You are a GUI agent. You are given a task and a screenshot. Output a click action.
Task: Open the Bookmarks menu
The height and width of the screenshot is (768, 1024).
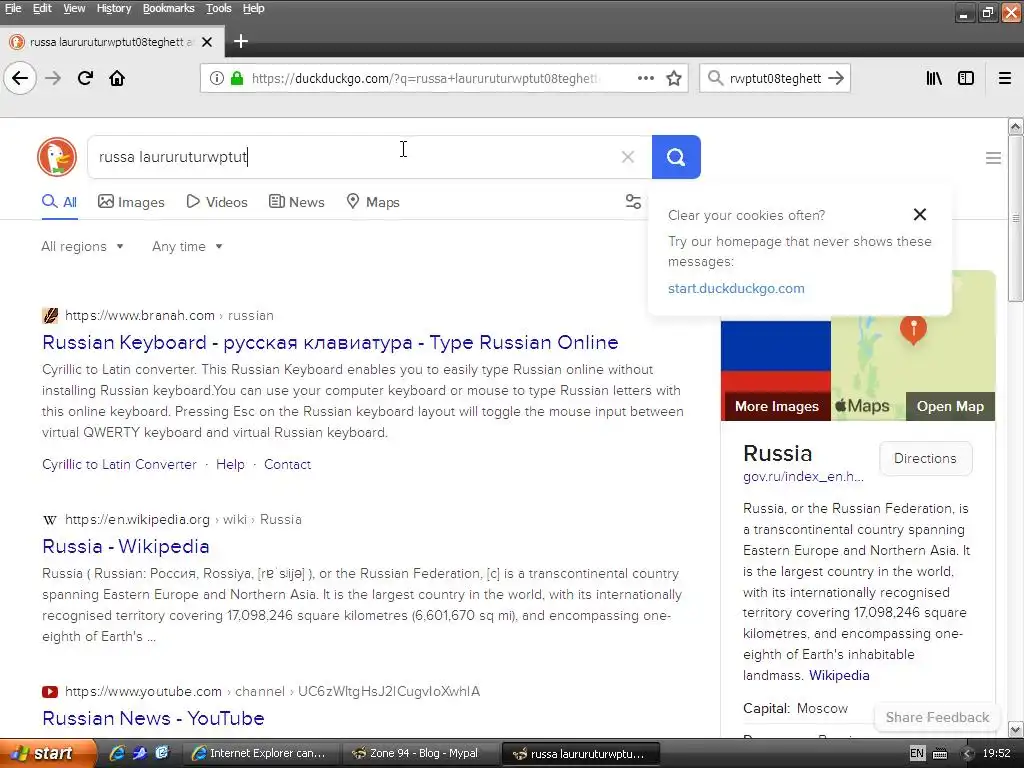click(168, 8)
